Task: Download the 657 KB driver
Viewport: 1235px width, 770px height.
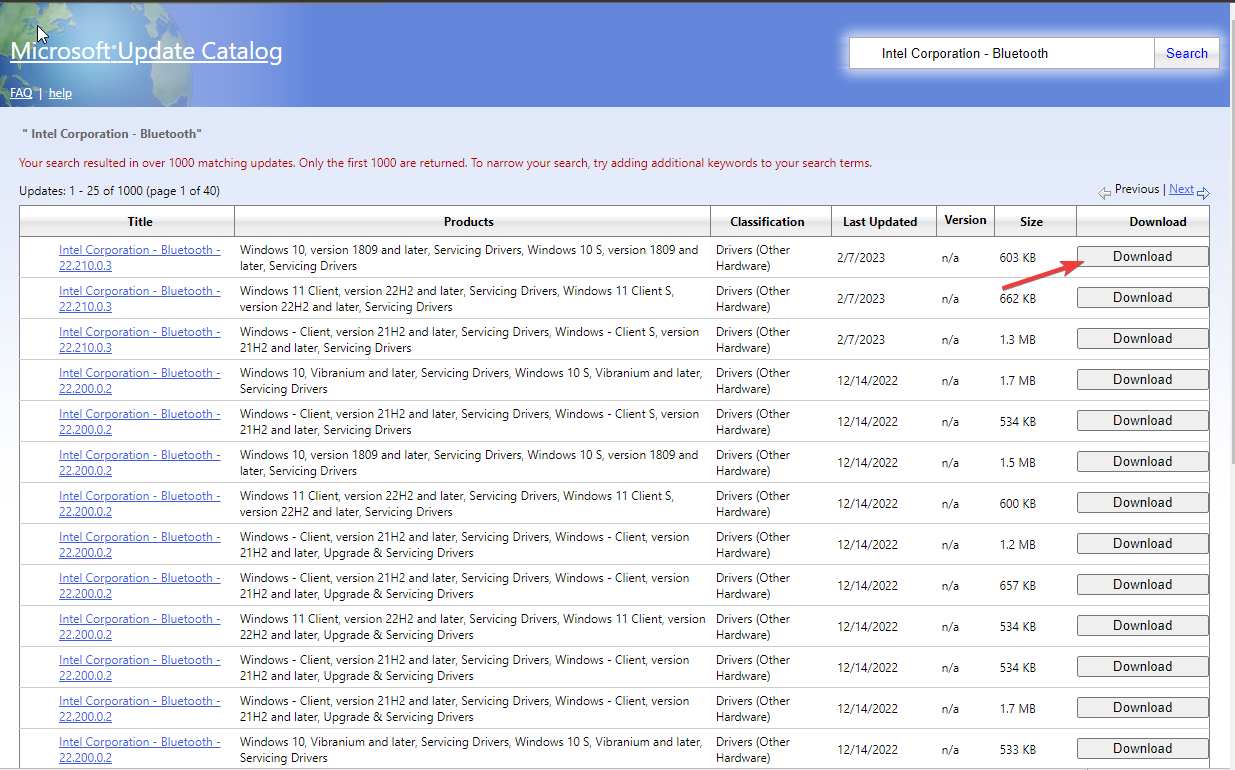Action: tap(1143, 585)
